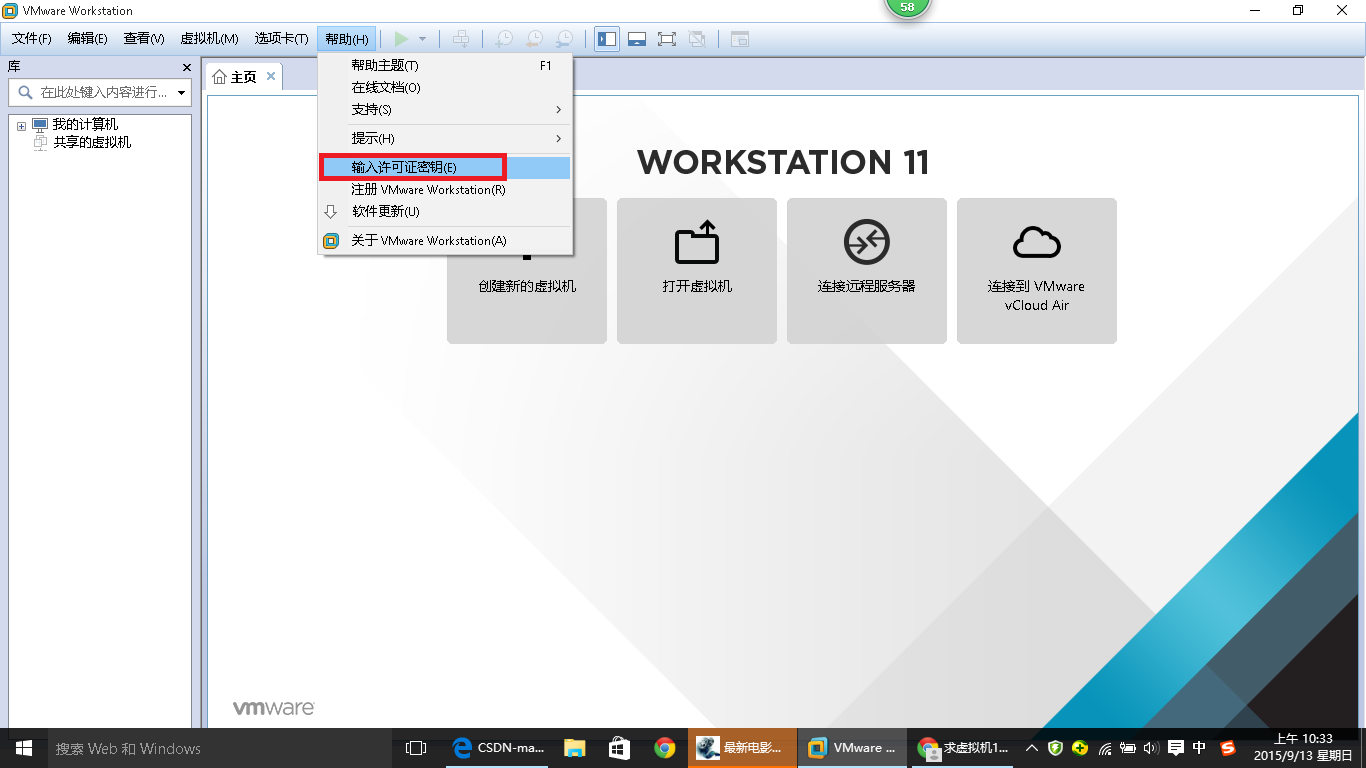Click the search magnifier icon in library
Screen dimensions: 1366x768
coord(24,92)
